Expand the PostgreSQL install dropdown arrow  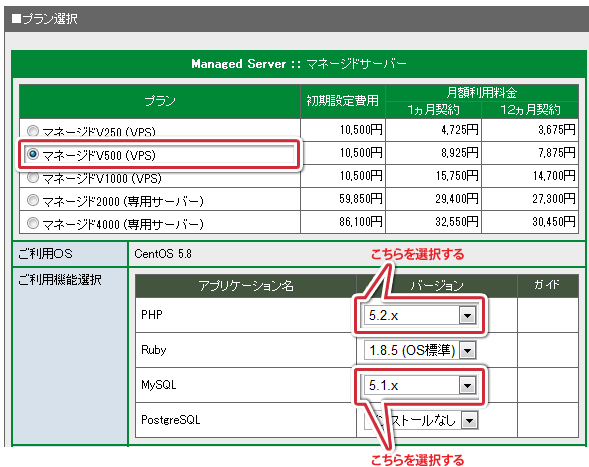[470, 420]
